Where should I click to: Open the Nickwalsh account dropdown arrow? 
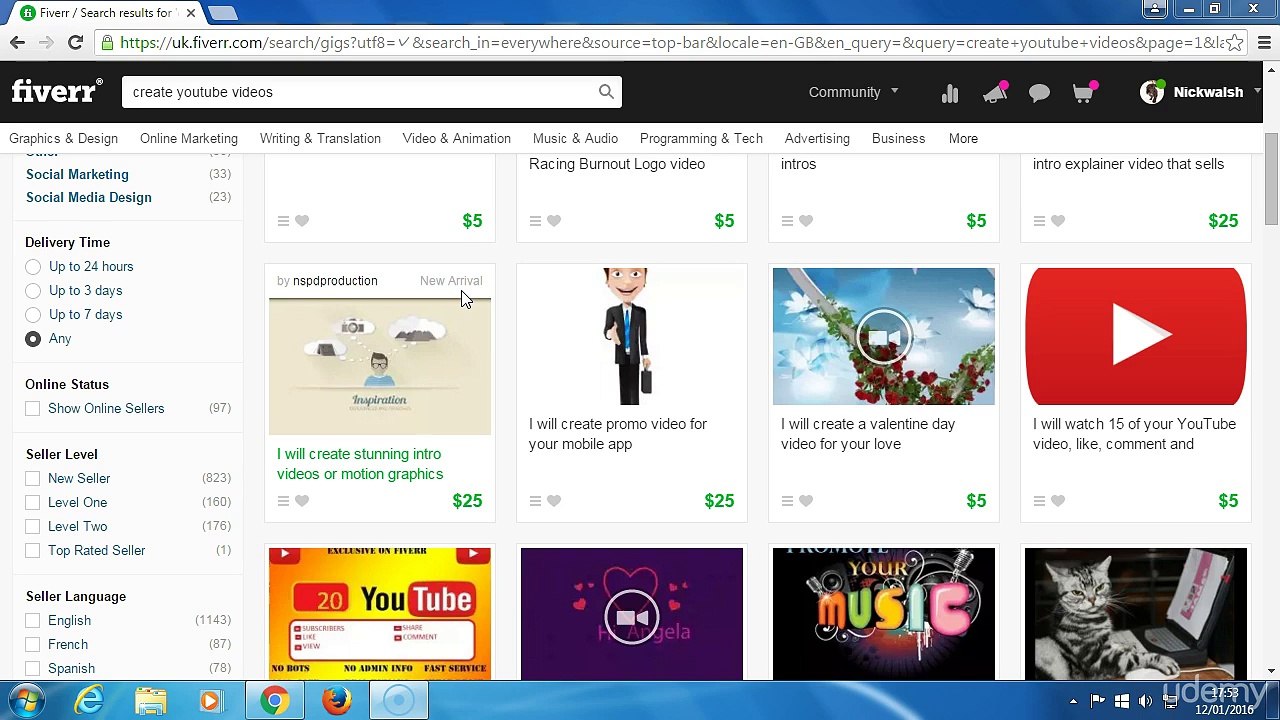click(1256, 91)
